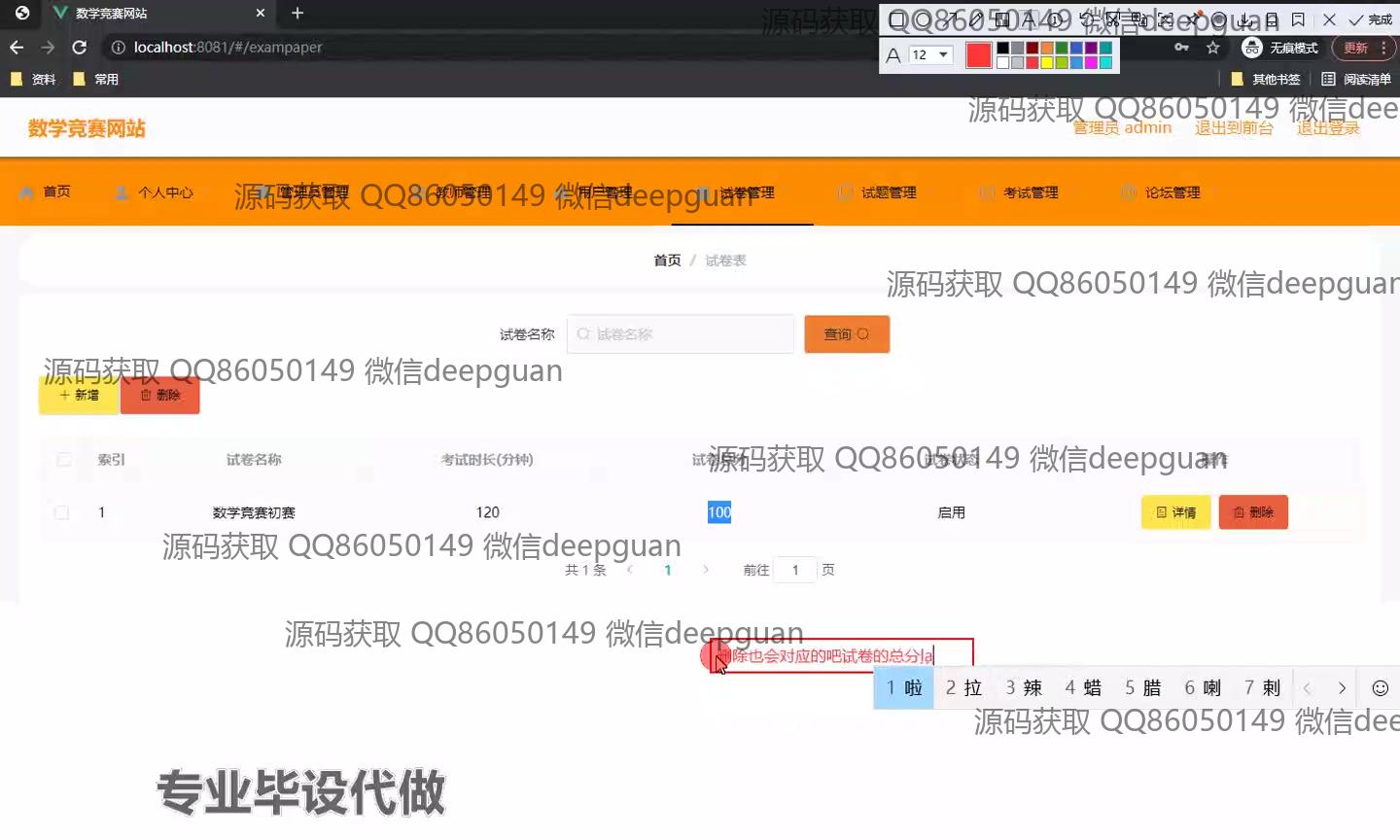
Task: Focus the 试卷名称 search input
Action: pyautogui.click(x=681, y=334)
